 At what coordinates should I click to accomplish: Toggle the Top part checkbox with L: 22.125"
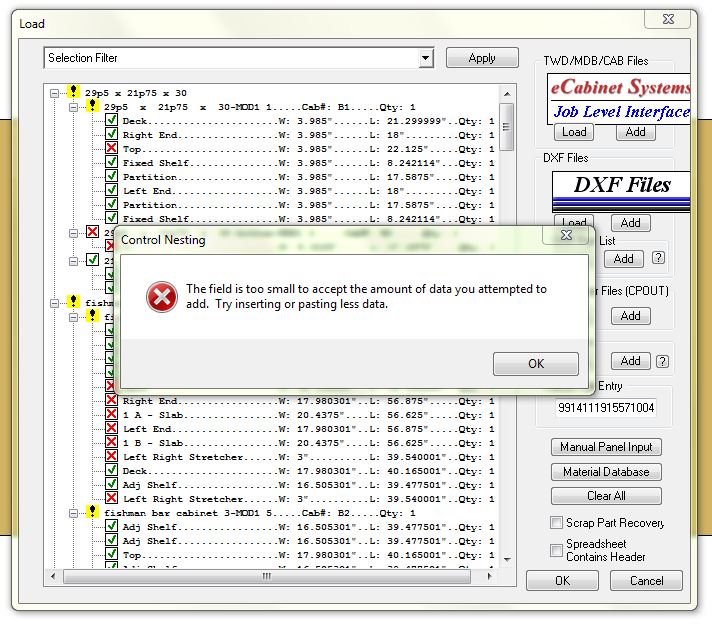point(111,149)
